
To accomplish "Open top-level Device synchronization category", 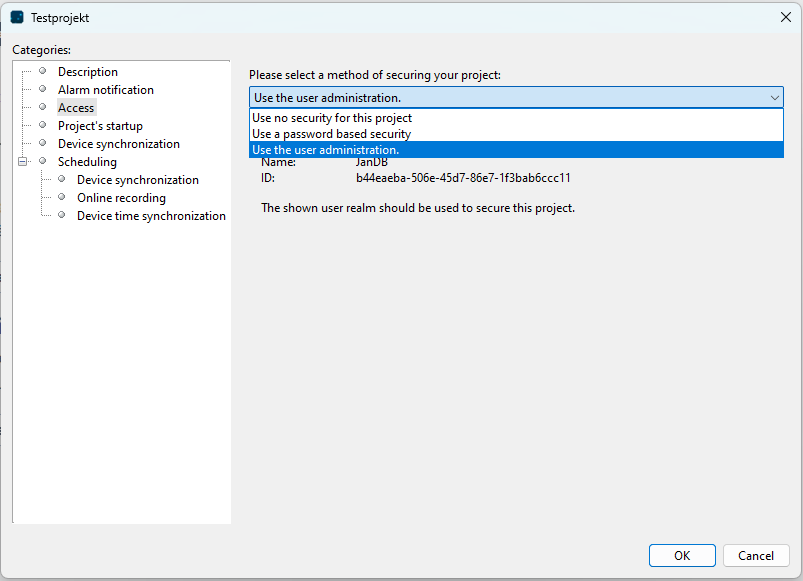I will (118, 144).
